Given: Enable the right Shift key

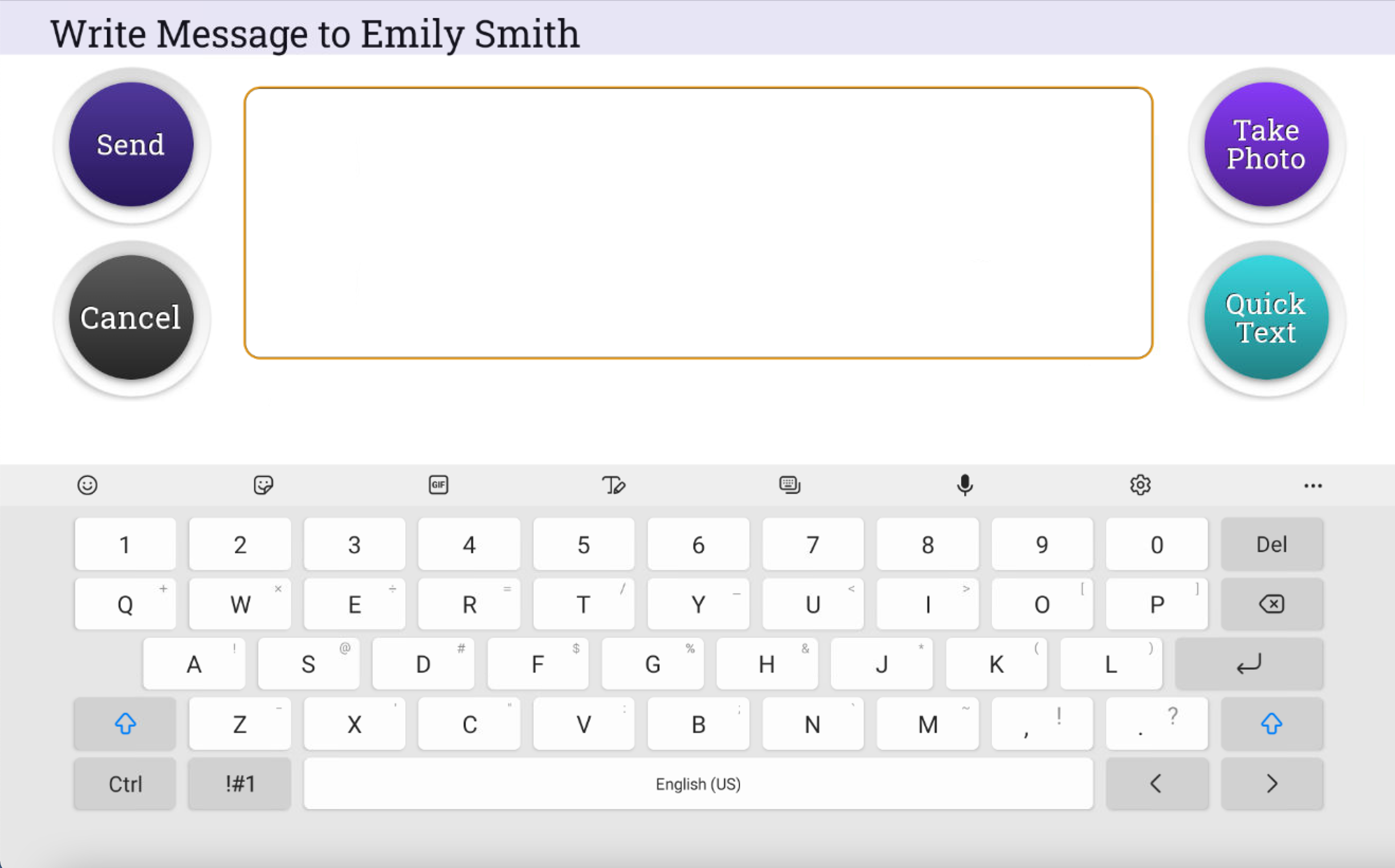Looking at the screenshot, I should [x=1272, y=724].
